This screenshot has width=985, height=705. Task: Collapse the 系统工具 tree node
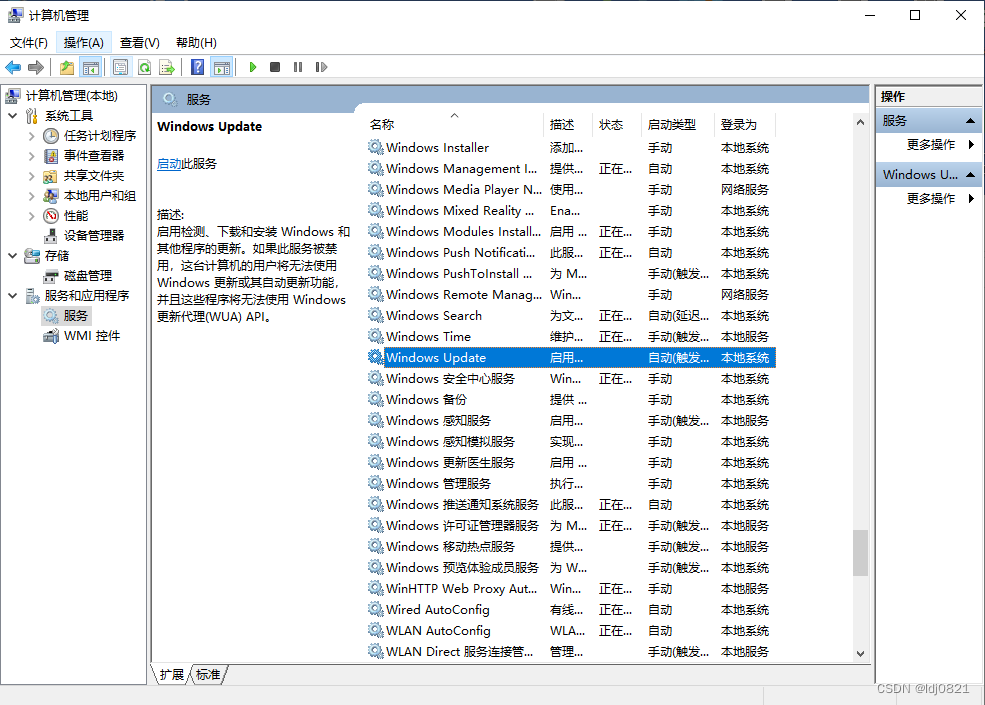click(13, 116)
